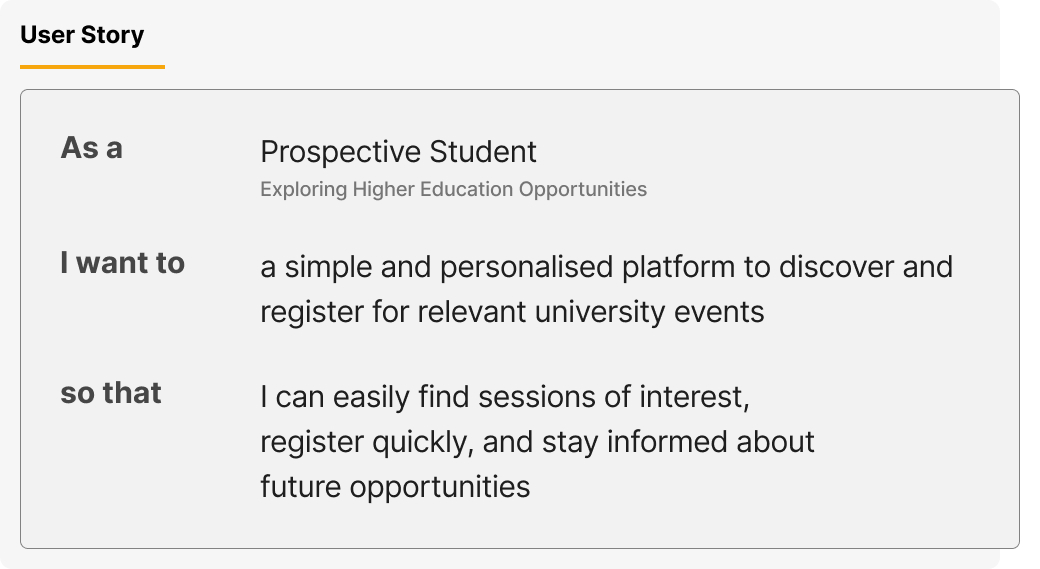This screenshot has width=1040, height=569.
Task: Click the "Exploring Higher Education Opportunities" subtitle
Action: pyautogui.click(x=453, y=189)
